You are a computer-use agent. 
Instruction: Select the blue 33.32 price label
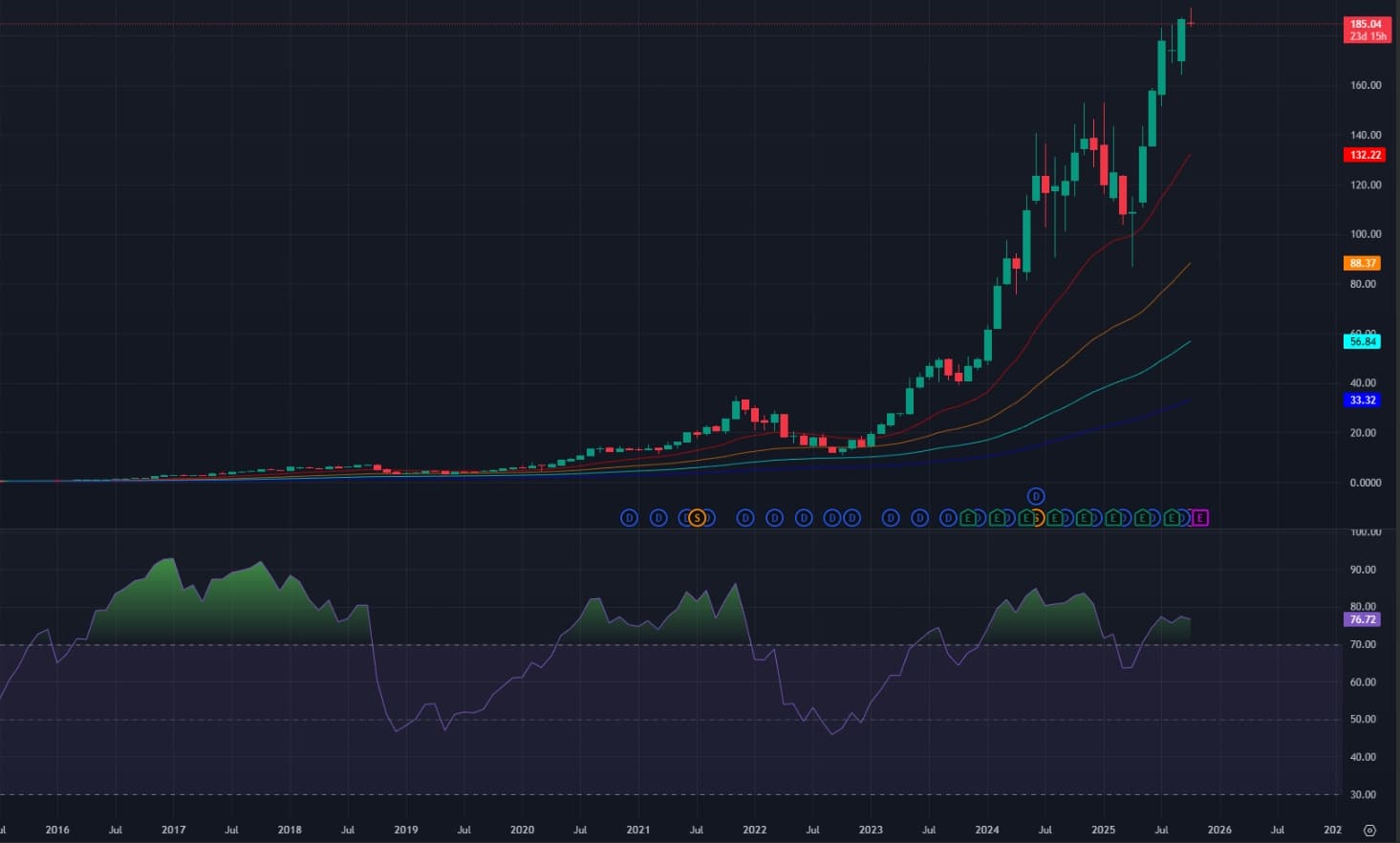(1363, 400)
